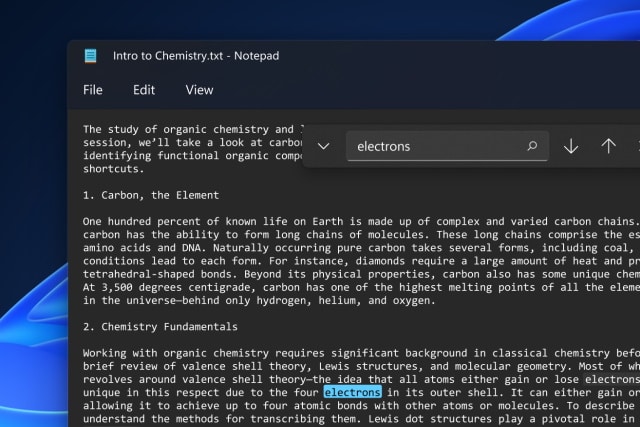The width and height of the screenshot is (640, 427).
Task: Open the File menu
Action: click(93, 90)
